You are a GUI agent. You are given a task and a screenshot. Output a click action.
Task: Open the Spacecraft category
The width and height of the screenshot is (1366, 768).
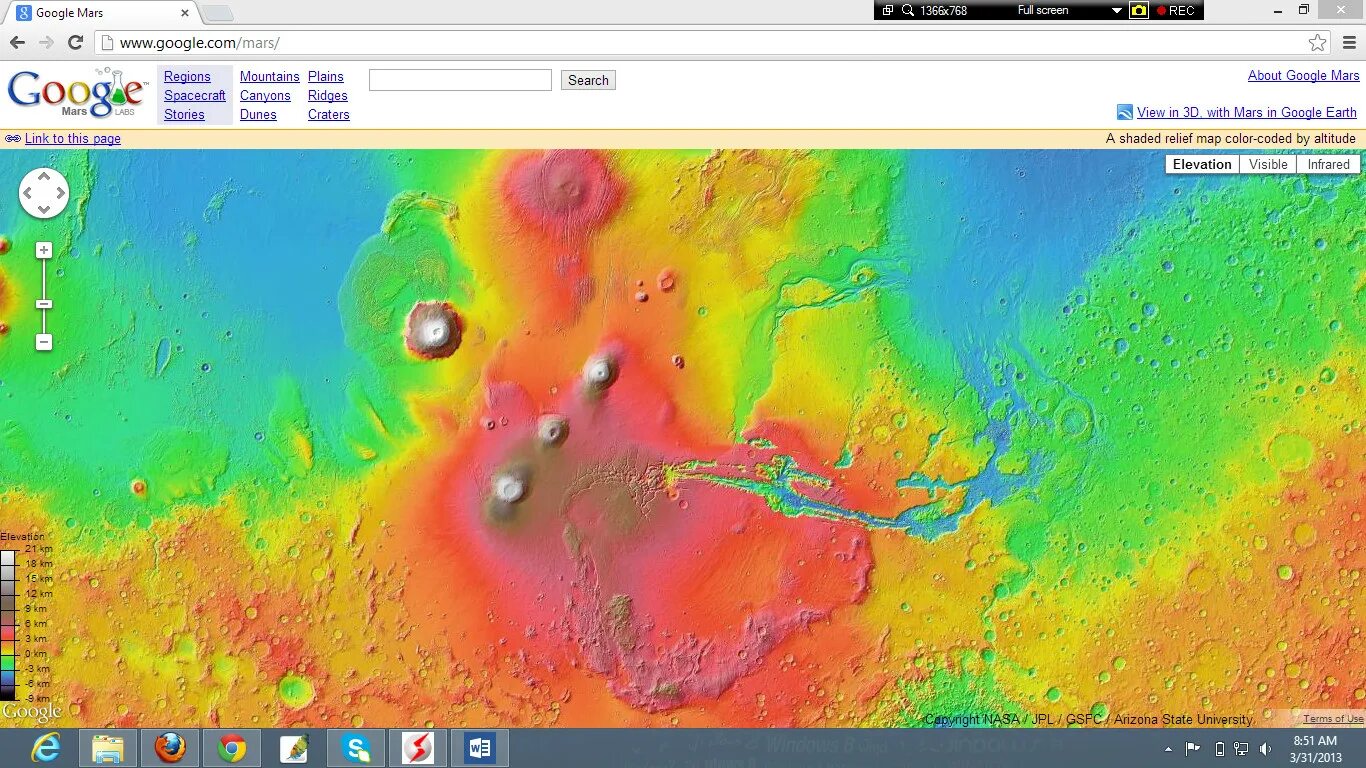pos(195,96)
